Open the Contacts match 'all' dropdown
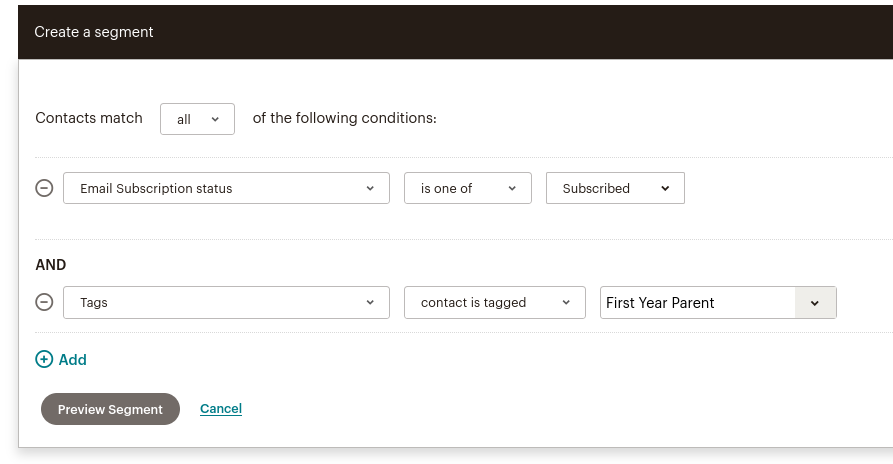The width and height of the screenshot is (893, 464). coord(197,119)
